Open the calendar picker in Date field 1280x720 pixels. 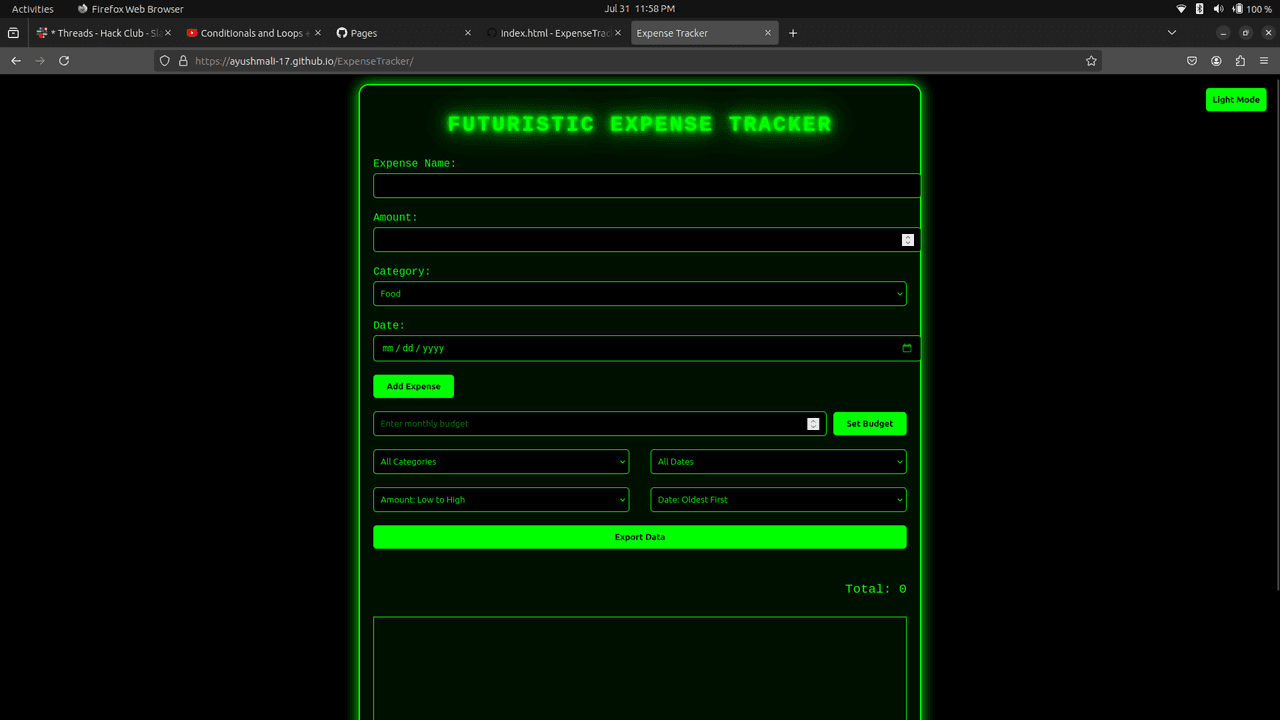click(x=907, y=348)
